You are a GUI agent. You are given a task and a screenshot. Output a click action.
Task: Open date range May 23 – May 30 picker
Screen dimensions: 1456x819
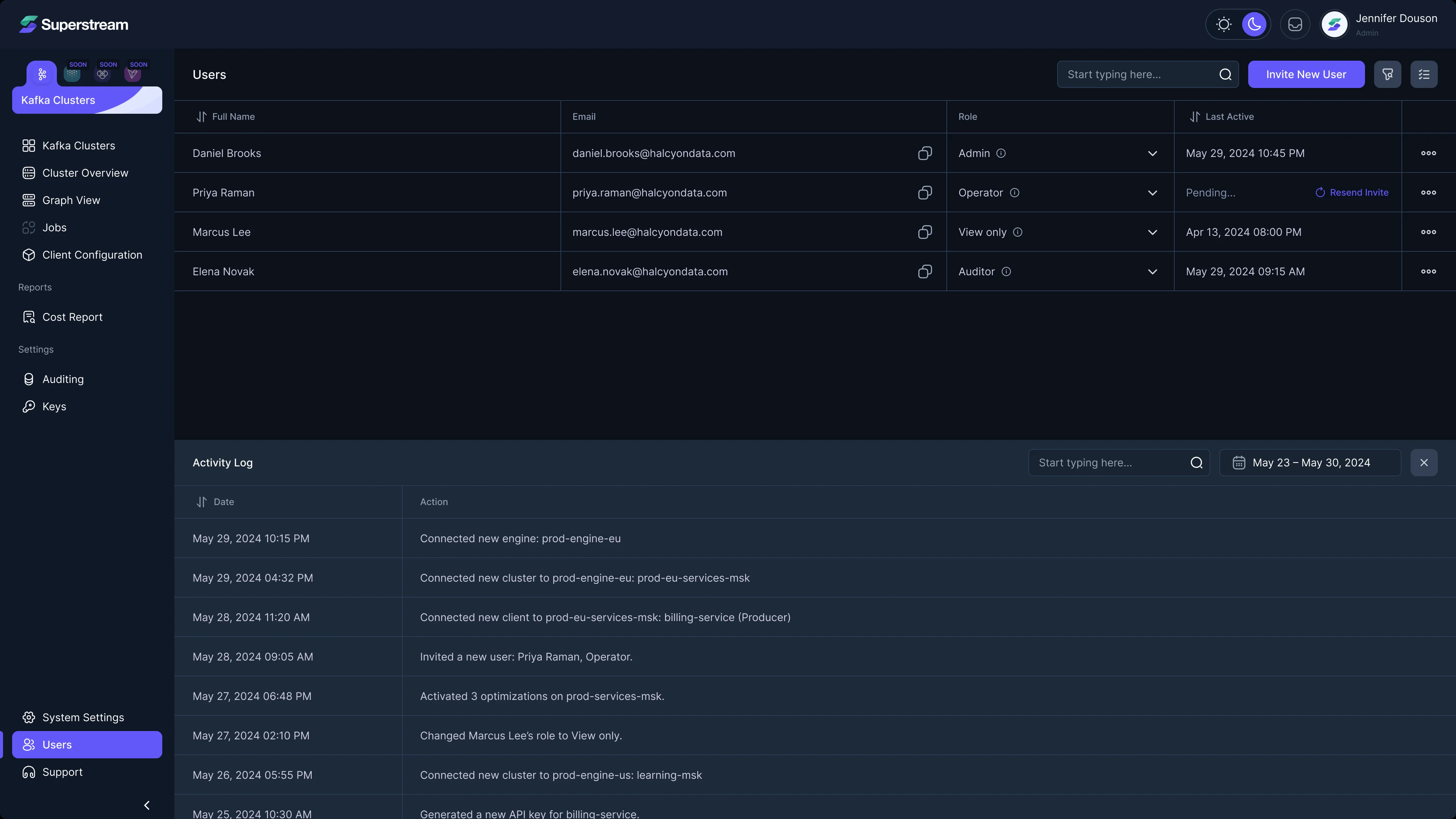[x=1310, y=463]
